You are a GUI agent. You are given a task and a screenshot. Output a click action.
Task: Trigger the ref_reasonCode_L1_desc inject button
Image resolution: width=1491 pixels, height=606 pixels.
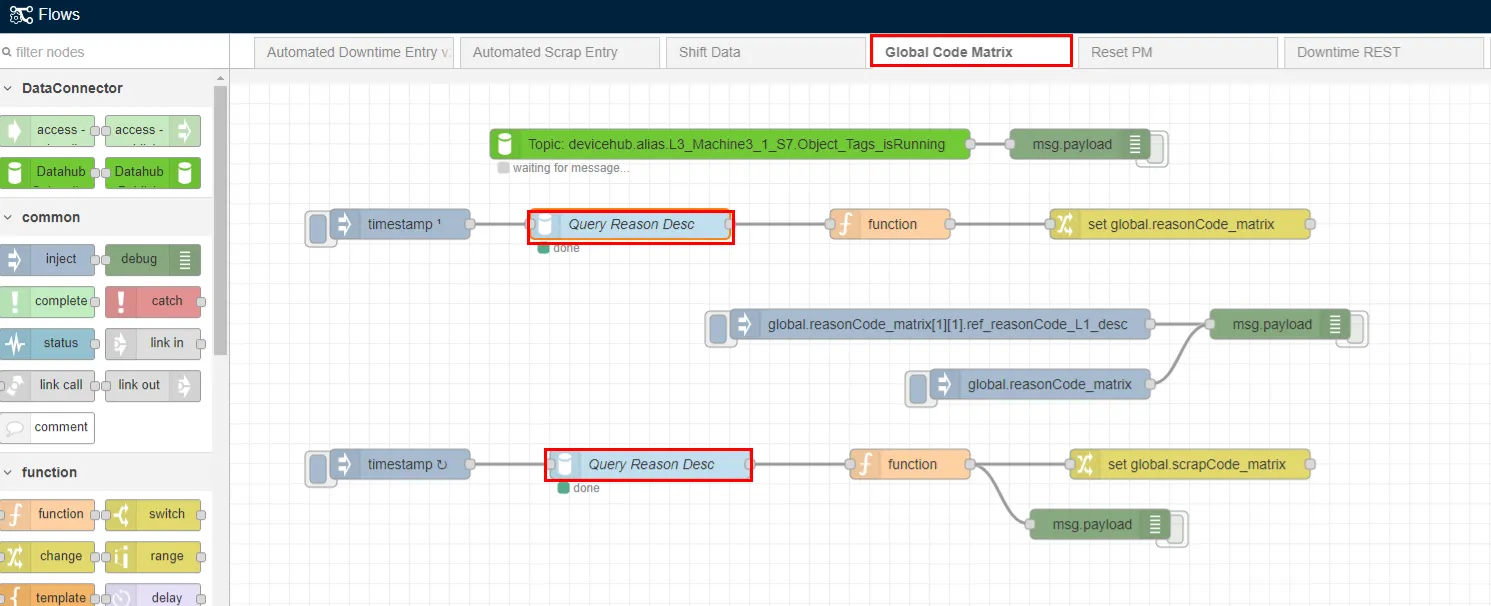pos(716,327)
